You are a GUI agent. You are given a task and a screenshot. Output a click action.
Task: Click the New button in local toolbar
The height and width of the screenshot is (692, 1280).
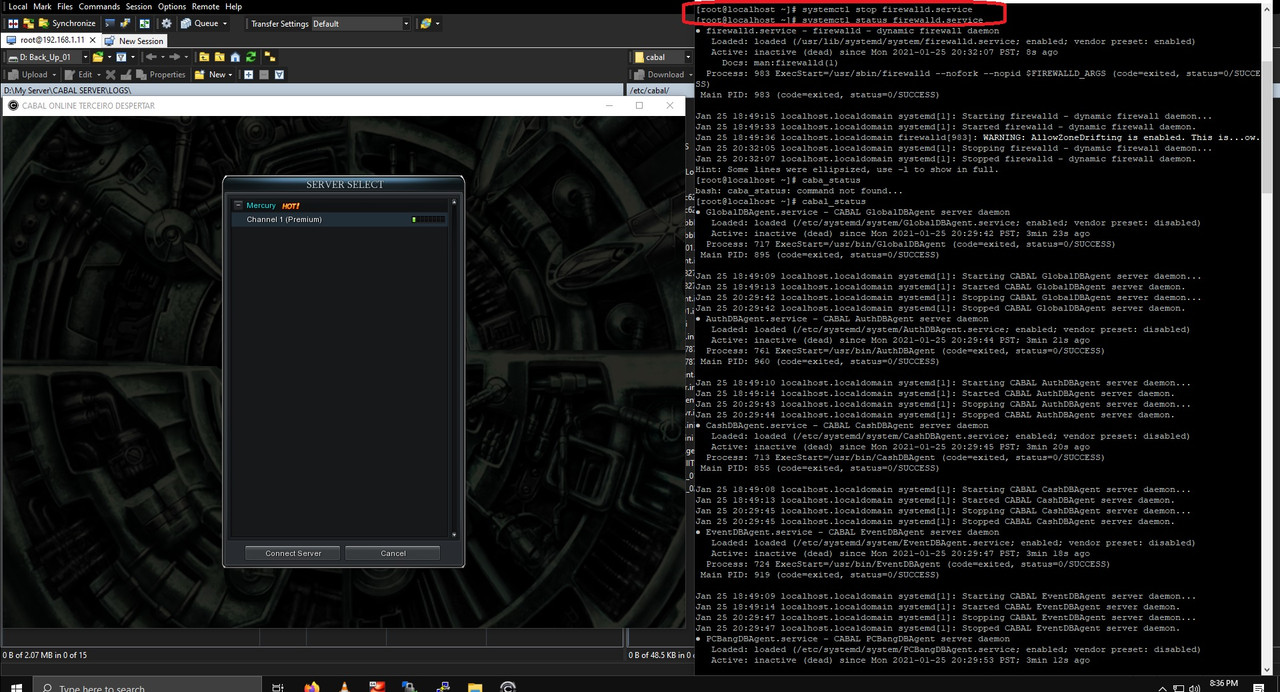(211, 74)
